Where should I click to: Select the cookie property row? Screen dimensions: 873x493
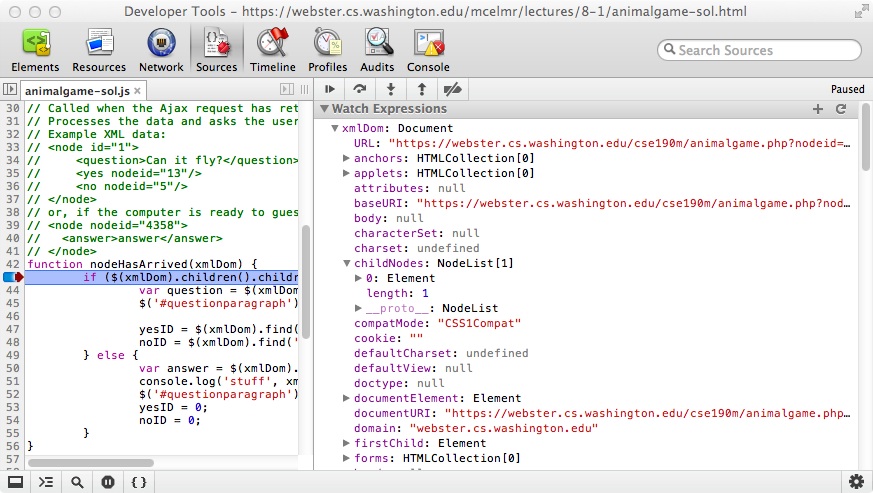[389, 338]
